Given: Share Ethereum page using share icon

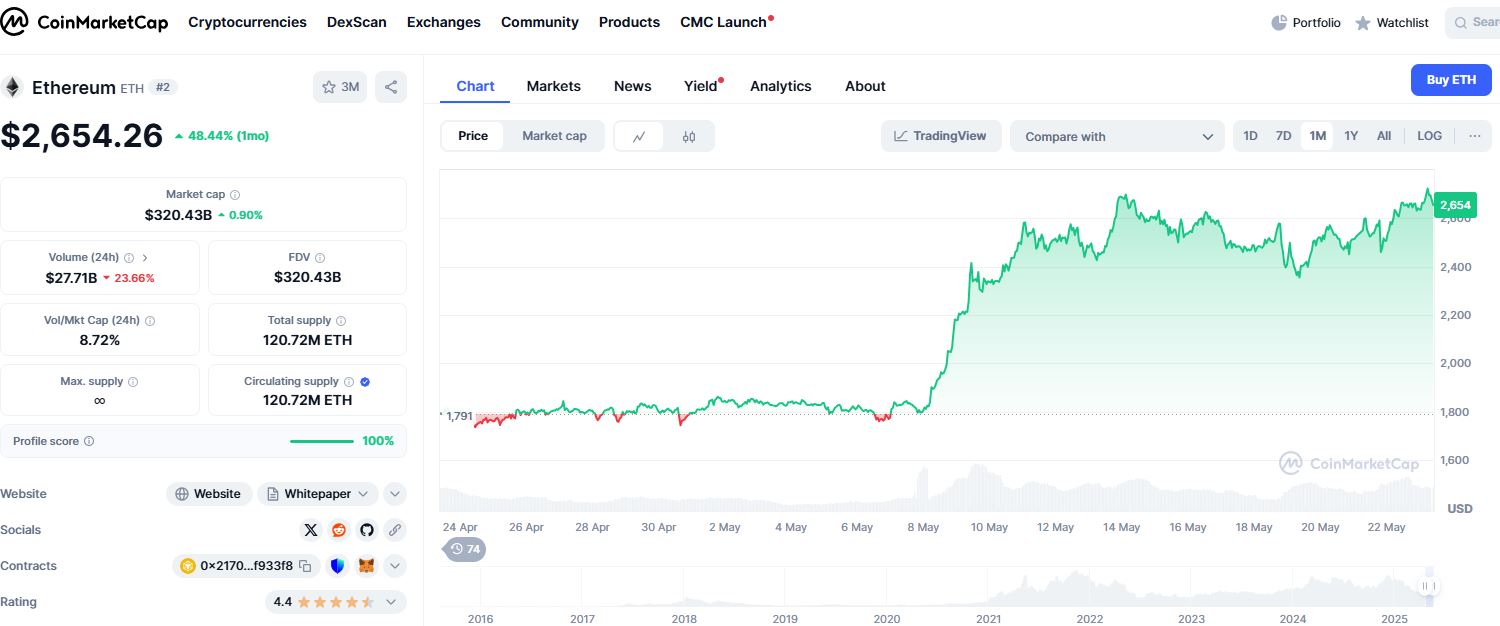Looking at the screenshot, I should pos(391,87).
